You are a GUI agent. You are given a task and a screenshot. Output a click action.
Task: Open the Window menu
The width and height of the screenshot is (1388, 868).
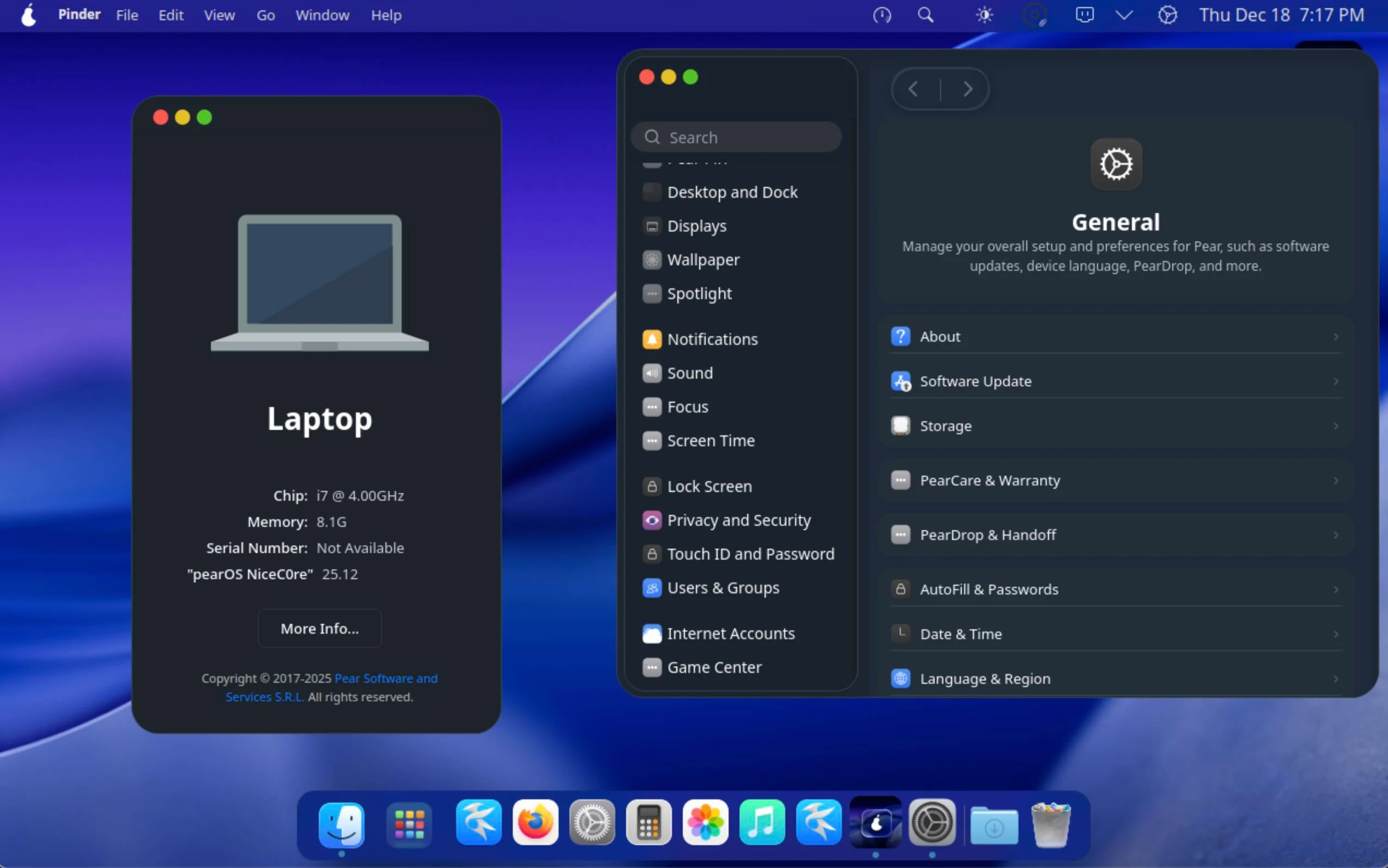pyautogui.click(x=322, y=15)
